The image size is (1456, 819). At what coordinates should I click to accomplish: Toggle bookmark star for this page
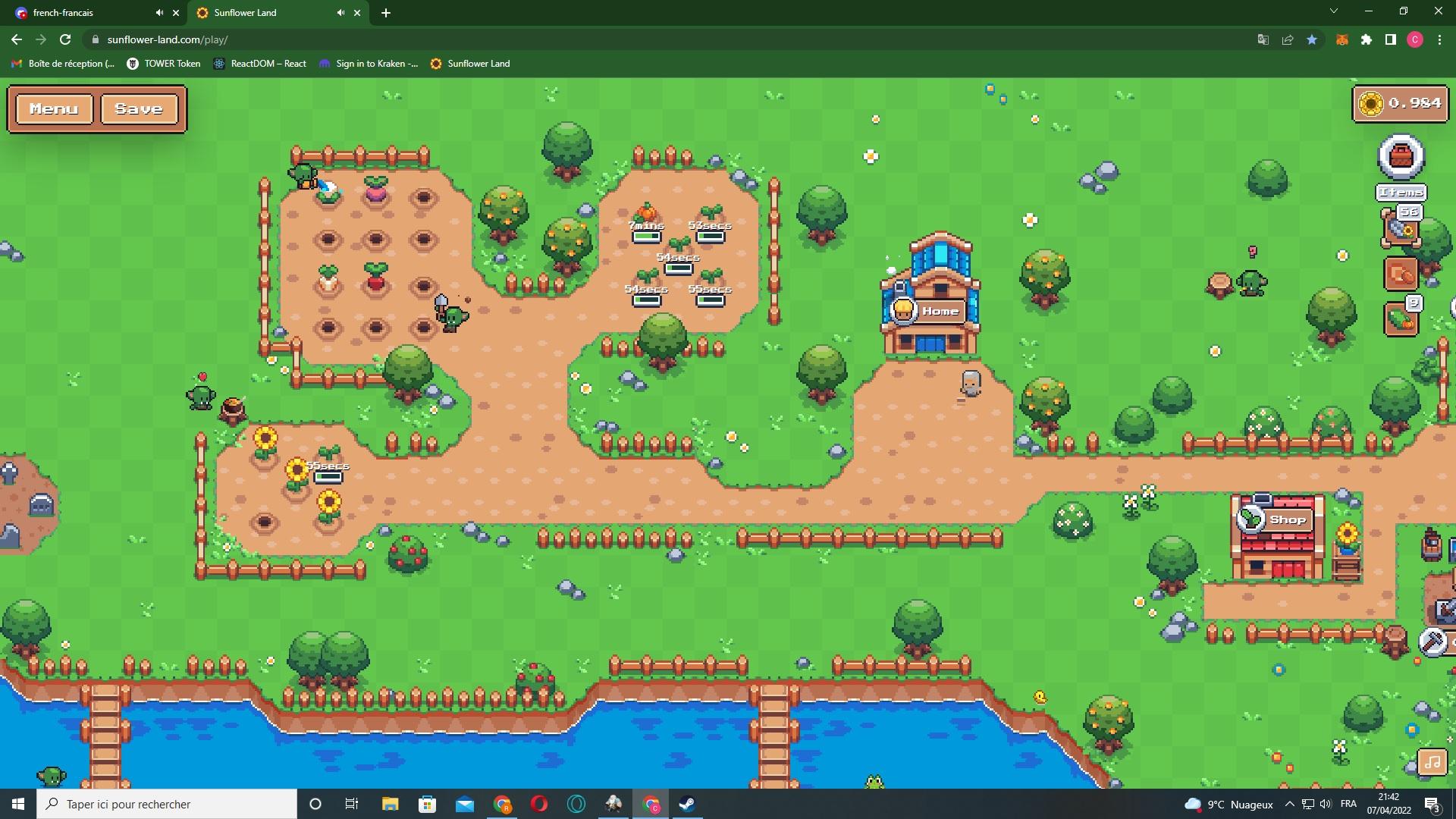1312,39
